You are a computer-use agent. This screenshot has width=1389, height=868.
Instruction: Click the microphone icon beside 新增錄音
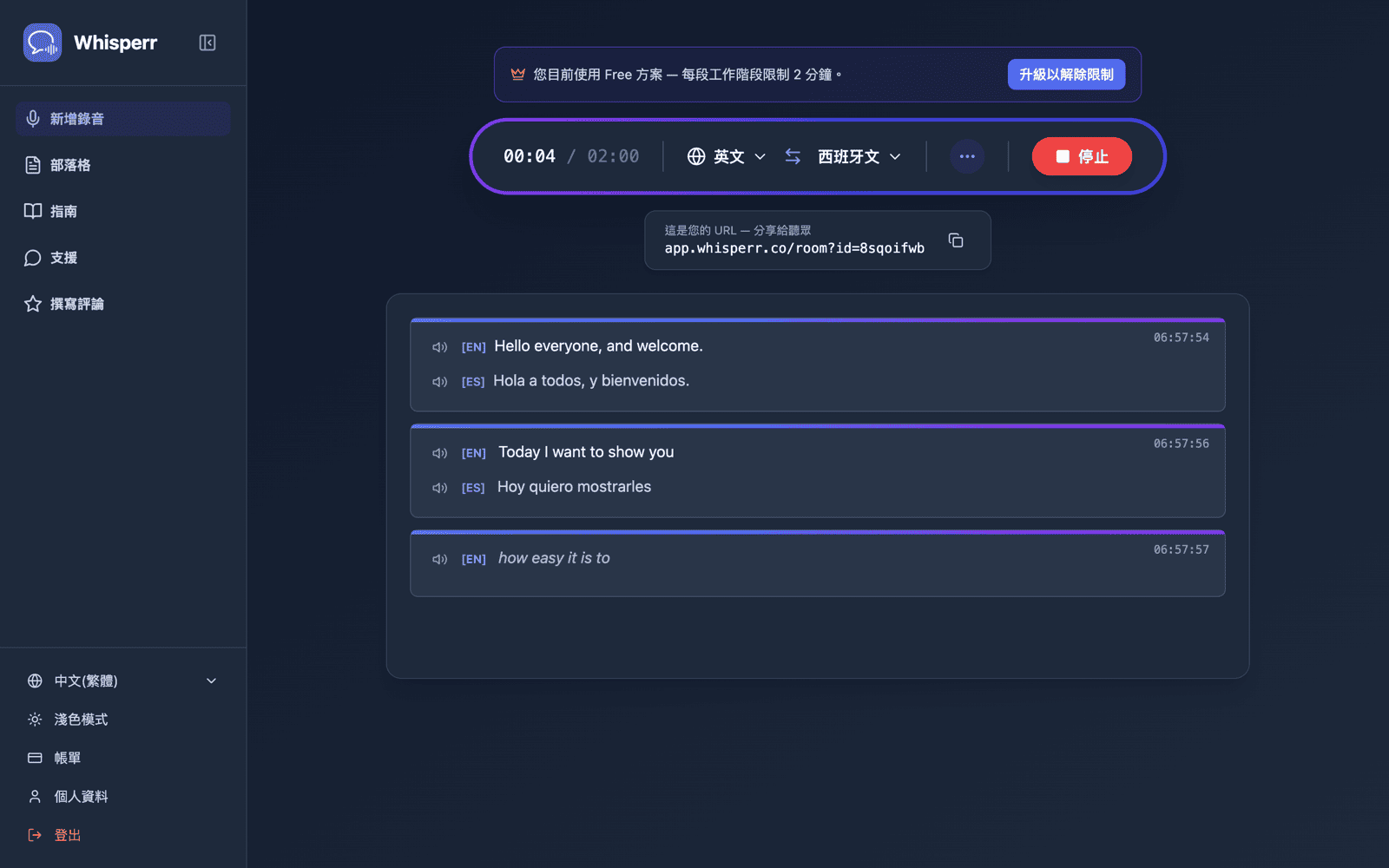[33, 119]
